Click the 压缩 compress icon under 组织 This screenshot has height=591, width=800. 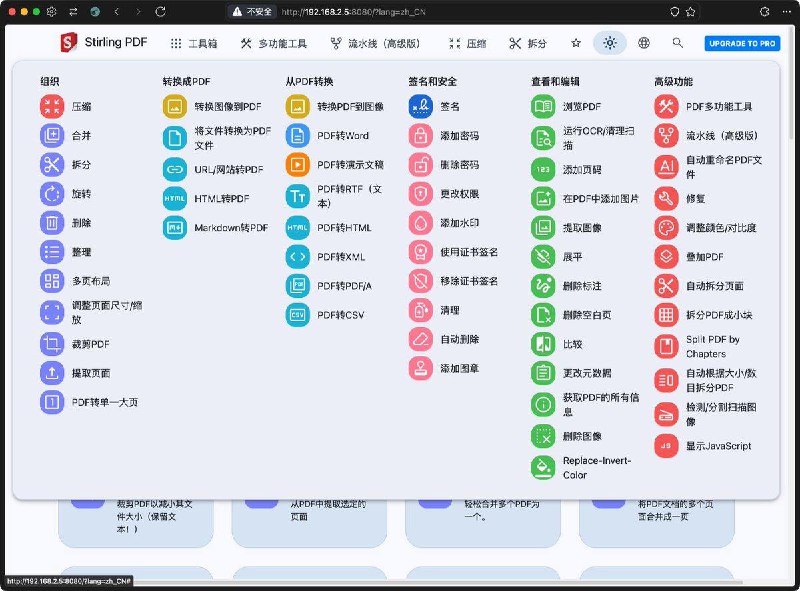[52, 106]
